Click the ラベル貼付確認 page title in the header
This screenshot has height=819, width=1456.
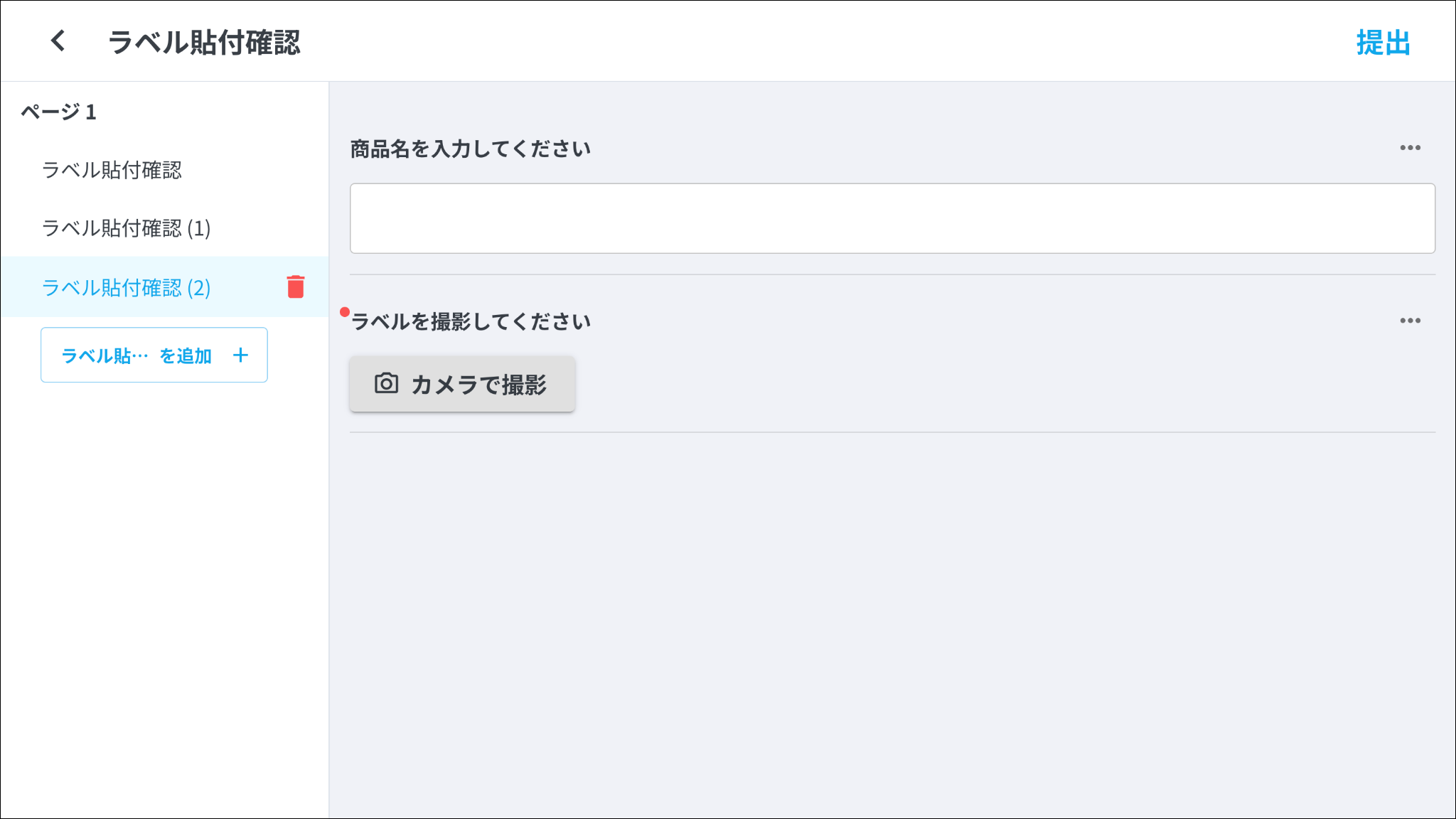(x=204, y=42)
